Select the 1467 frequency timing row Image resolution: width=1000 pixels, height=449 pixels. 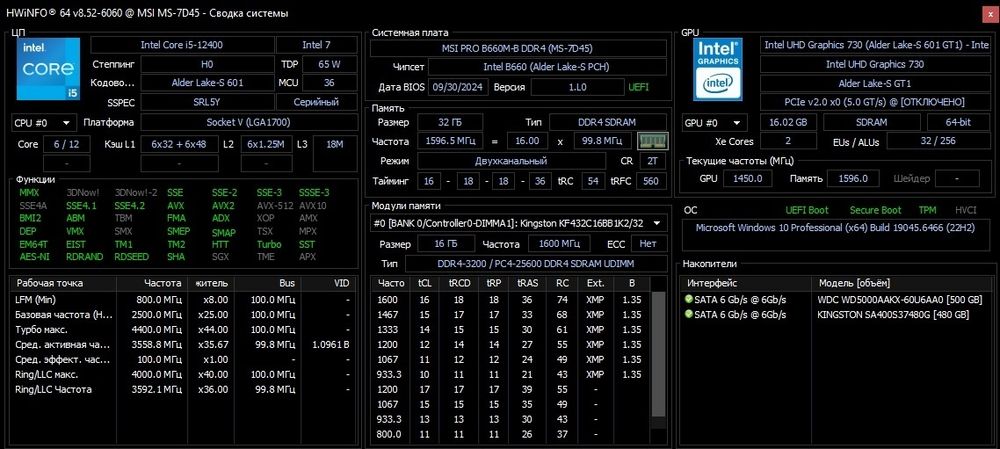[510, 314]
